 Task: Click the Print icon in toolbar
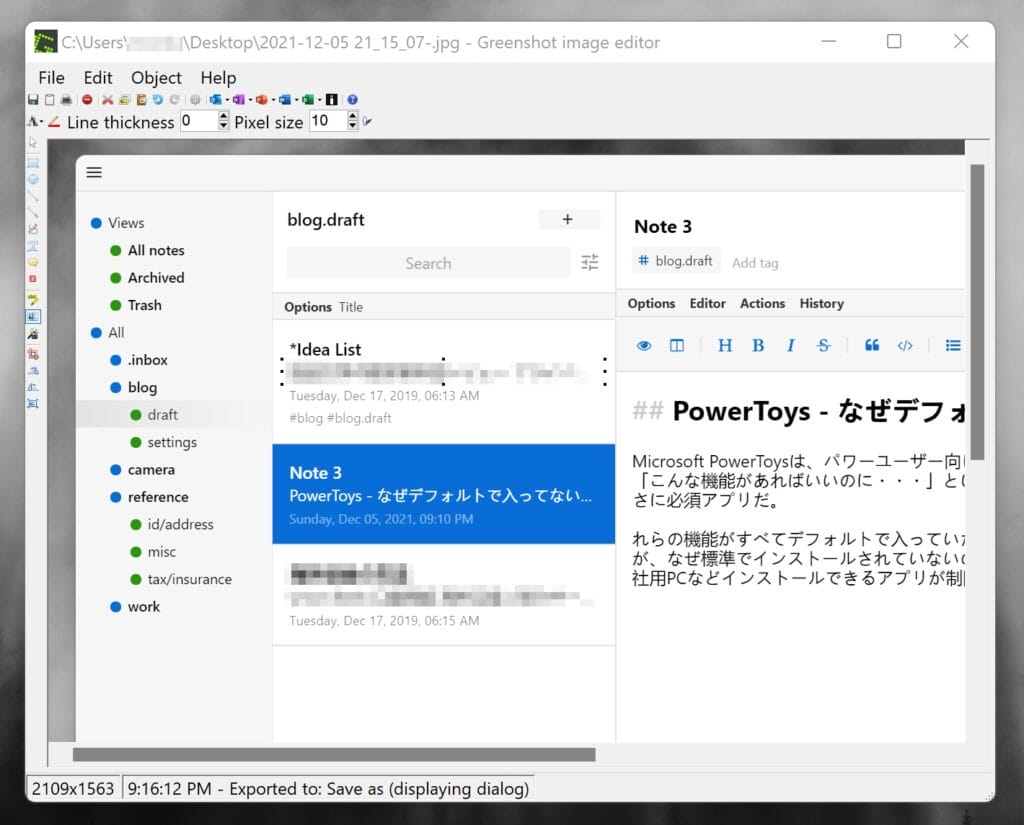coord(66,99)
